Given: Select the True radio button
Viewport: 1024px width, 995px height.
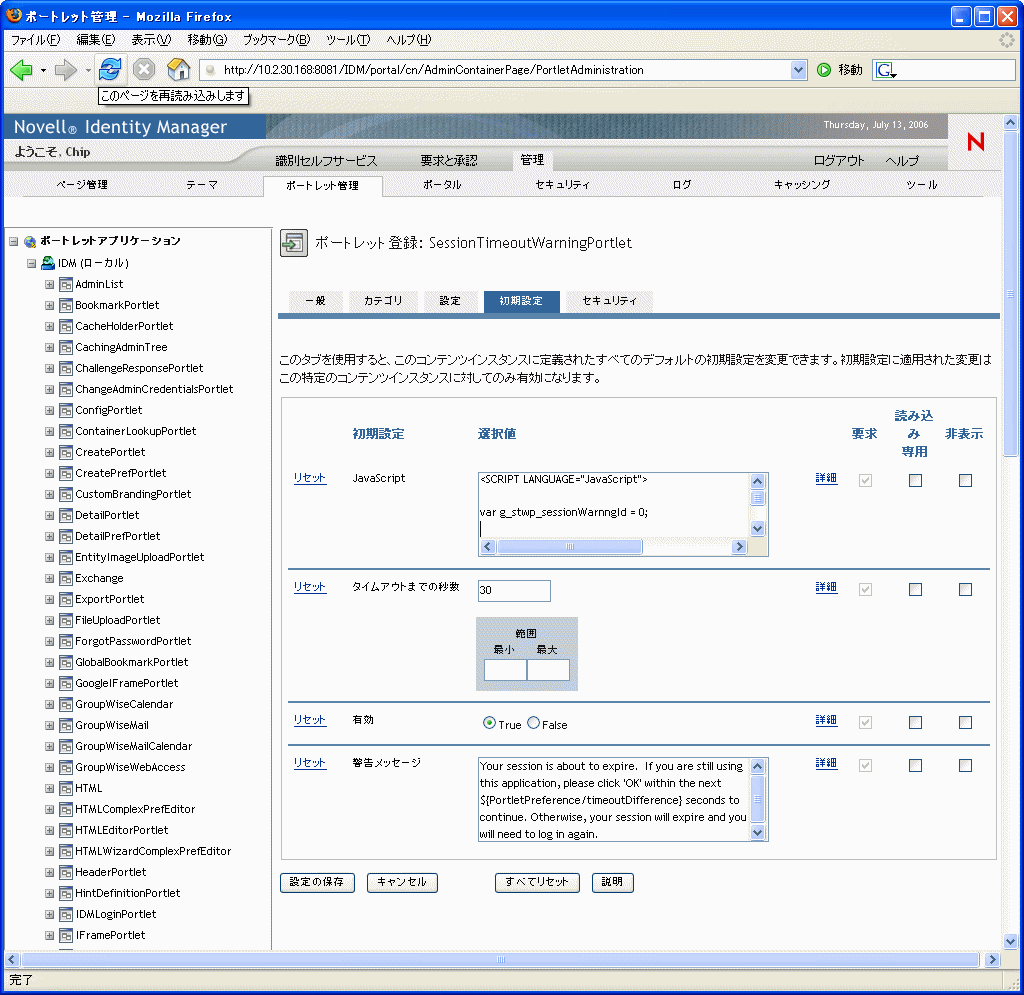Looking at the screenshot, I should (488, 723).
